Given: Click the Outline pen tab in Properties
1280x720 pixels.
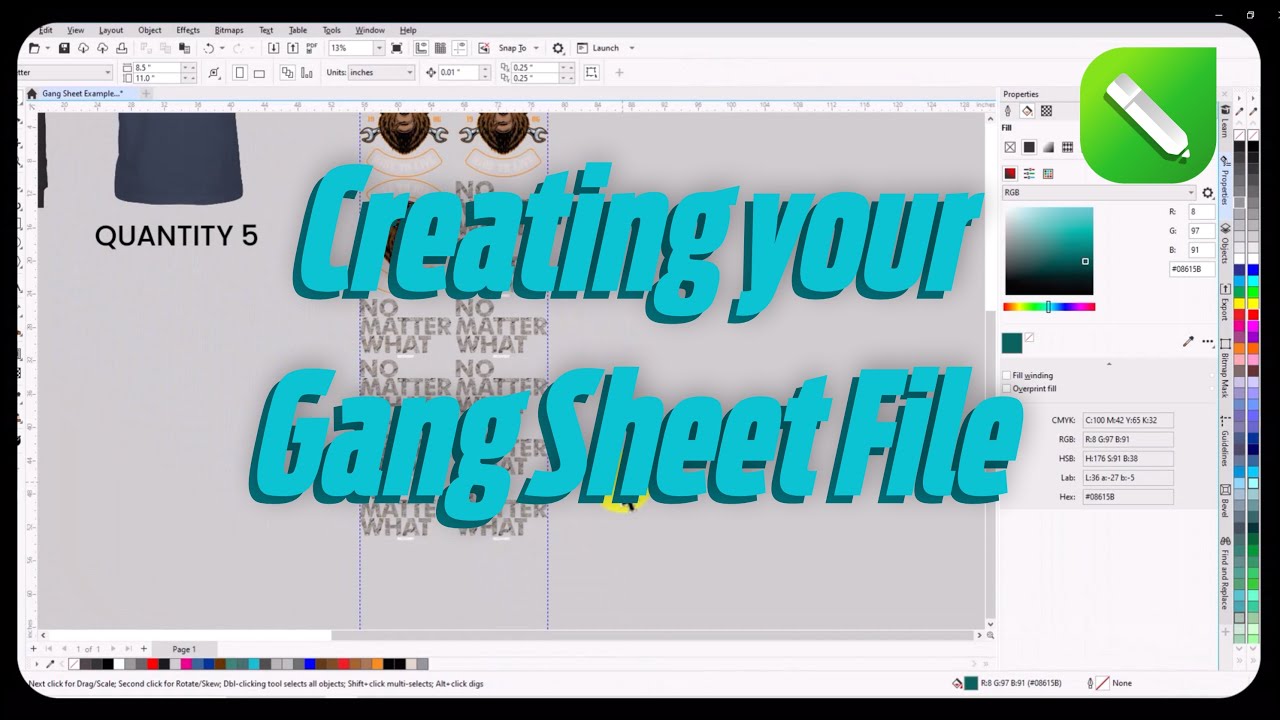Looking at the screenshot, I should click(x=1008, y=111).
